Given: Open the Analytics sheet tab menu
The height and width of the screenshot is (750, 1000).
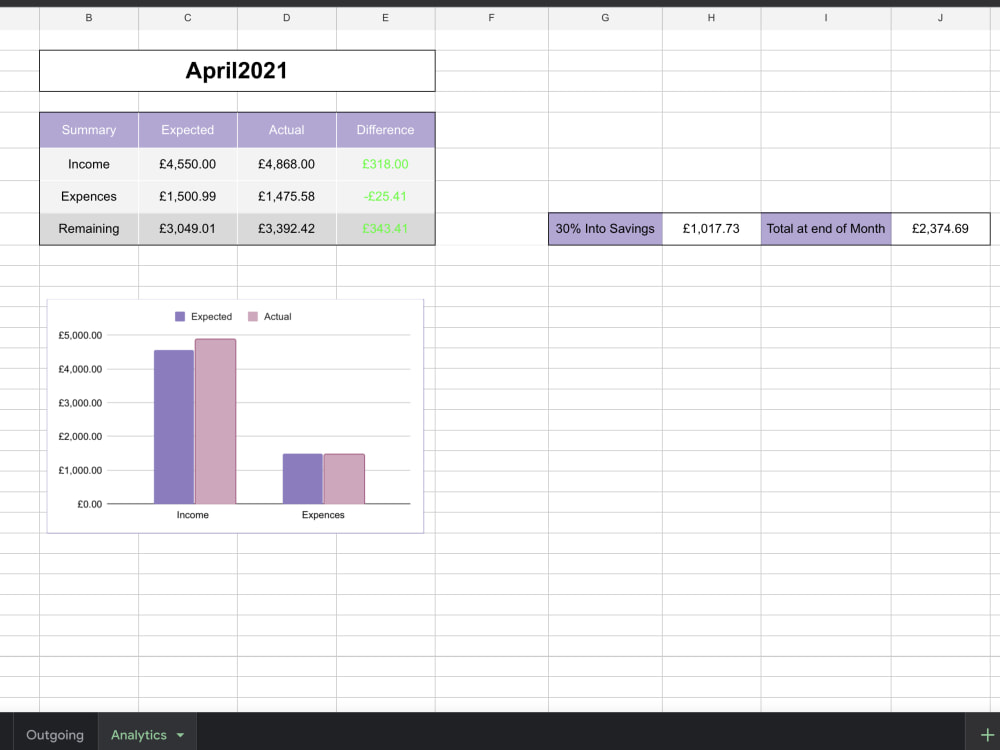Looking at the screenshot, I should pos(182,734).
